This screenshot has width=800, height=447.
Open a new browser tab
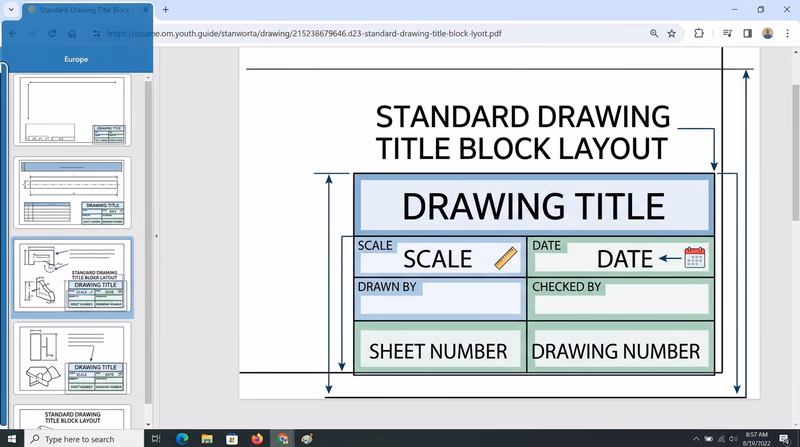click(166, 10)
